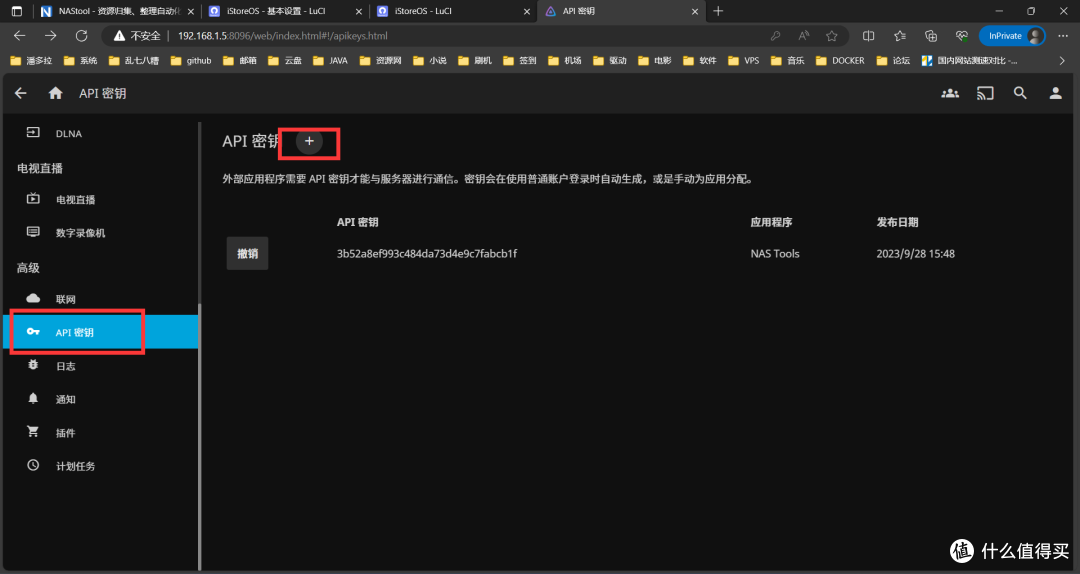
Task: Revoke the NAS Tools key with 撤销
Action: (247, 254)
